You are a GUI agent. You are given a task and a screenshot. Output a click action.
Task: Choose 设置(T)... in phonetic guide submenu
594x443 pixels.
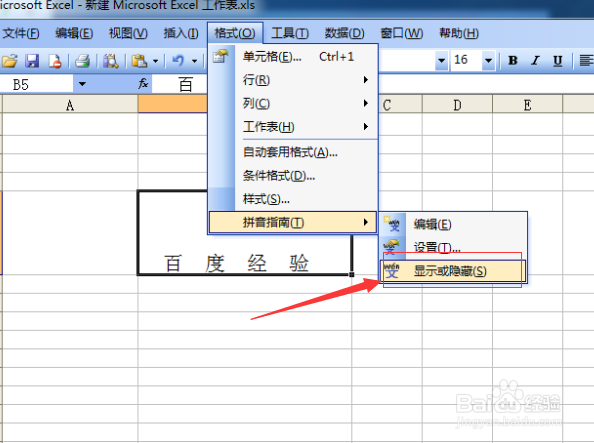454,247
